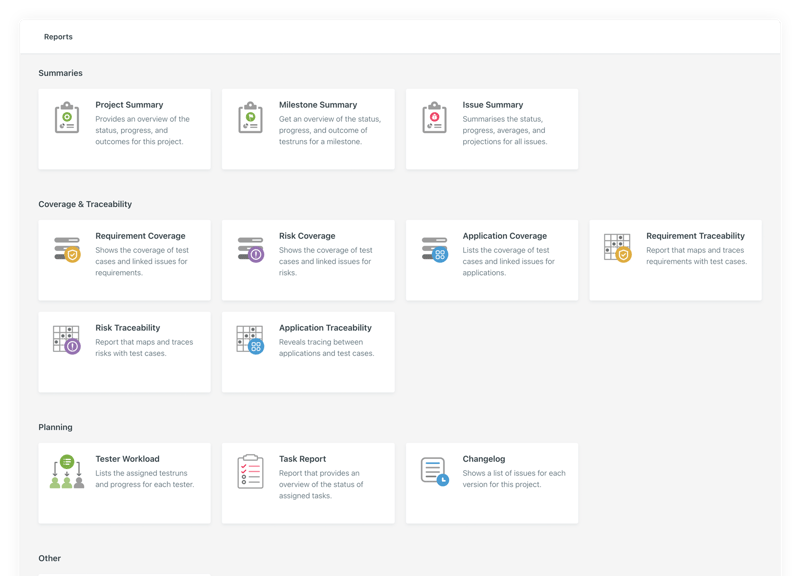This screenshot has width=801, height=576.
Task: Click the Coverage & Traceability section heading
Action: click(85, 204)
